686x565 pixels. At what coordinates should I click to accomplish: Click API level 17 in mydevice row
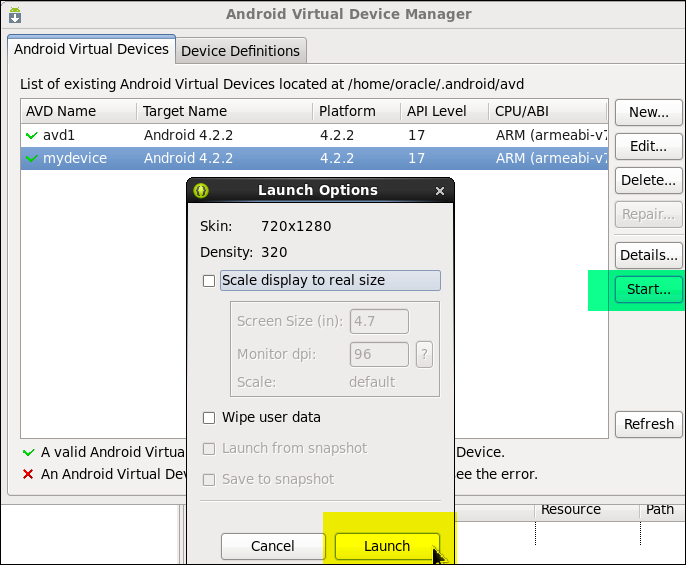tap(416, 158)
